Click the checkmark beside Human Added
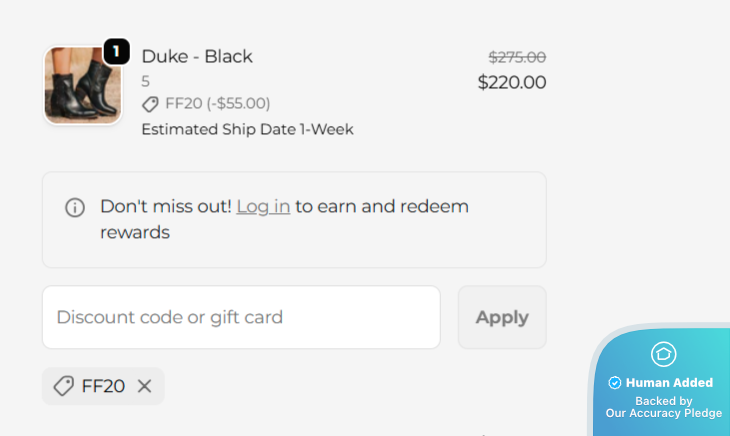 point(615,383)
